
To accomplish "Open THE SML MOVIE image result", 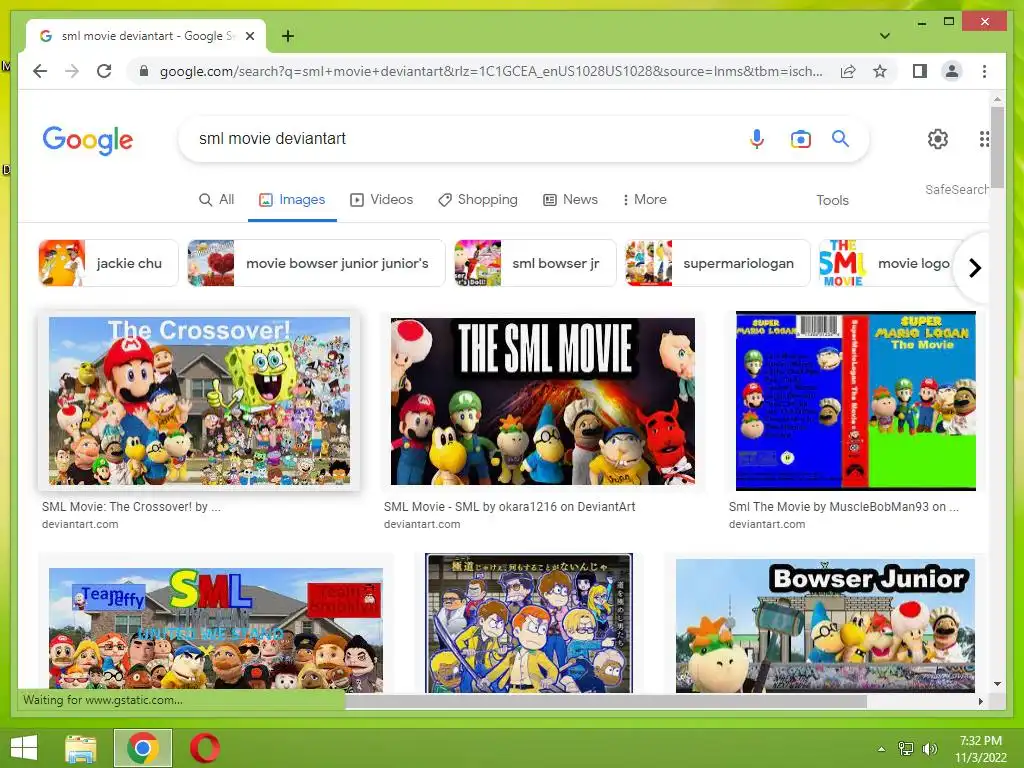I will coord(543,401).
